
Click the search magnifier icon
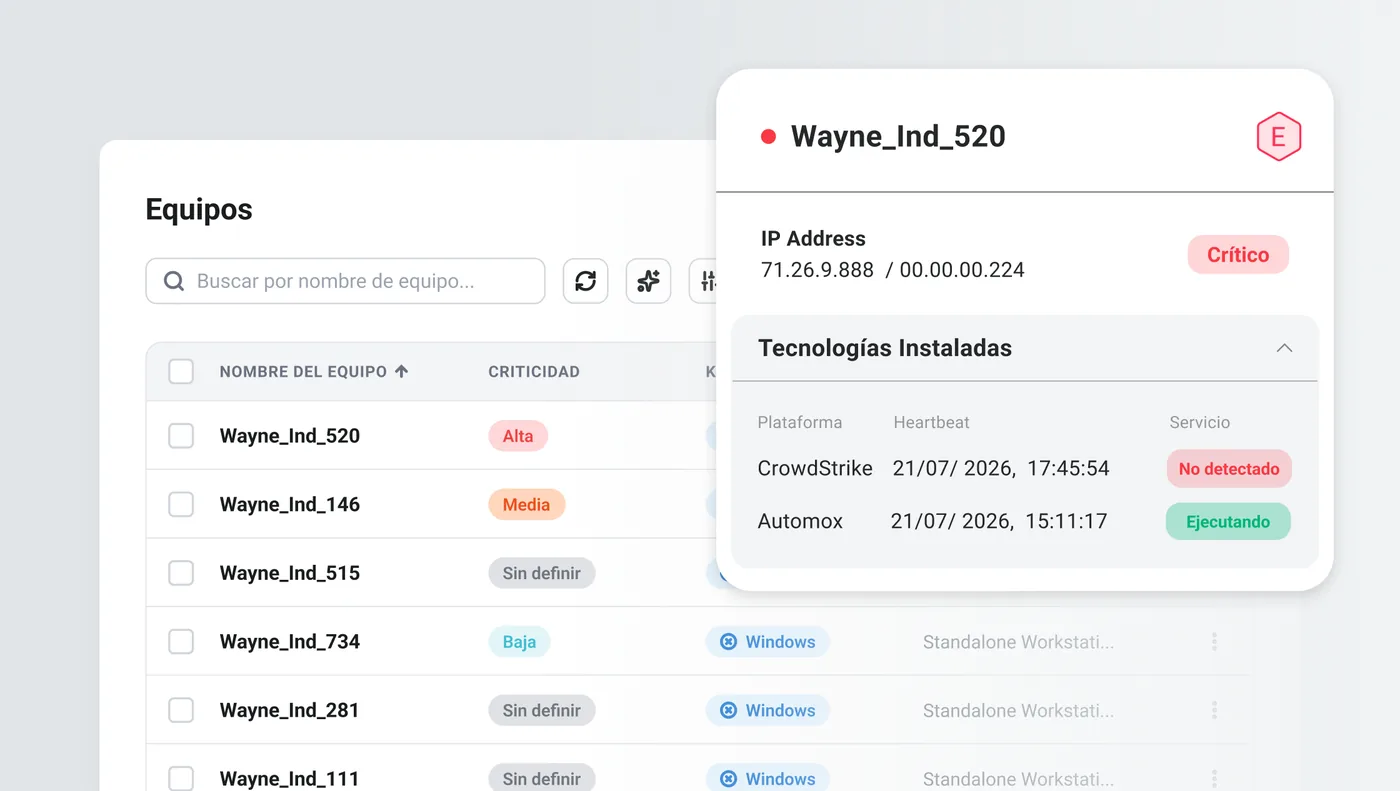tap(173, 281)
